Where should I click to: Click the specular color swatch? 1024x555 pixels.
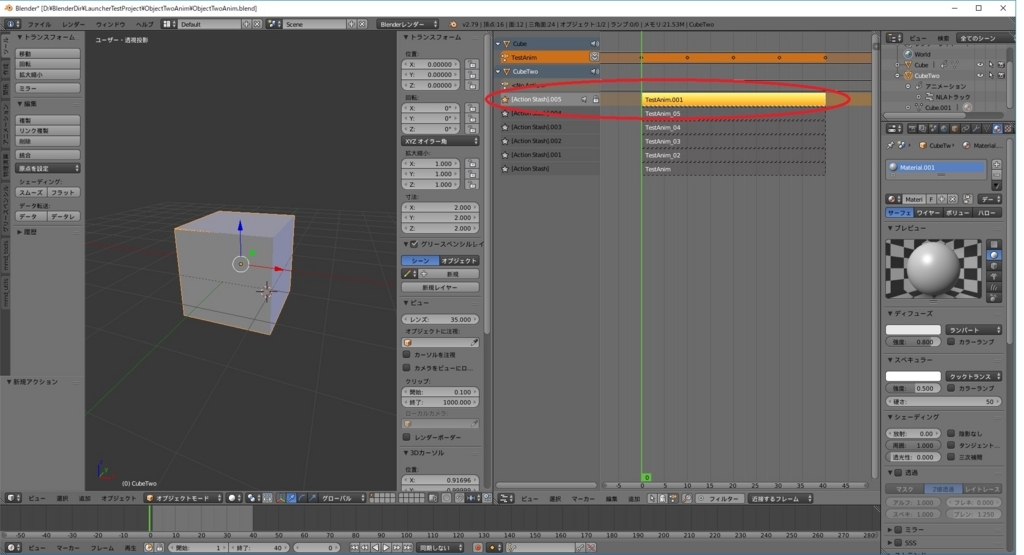tap(913, 376)
